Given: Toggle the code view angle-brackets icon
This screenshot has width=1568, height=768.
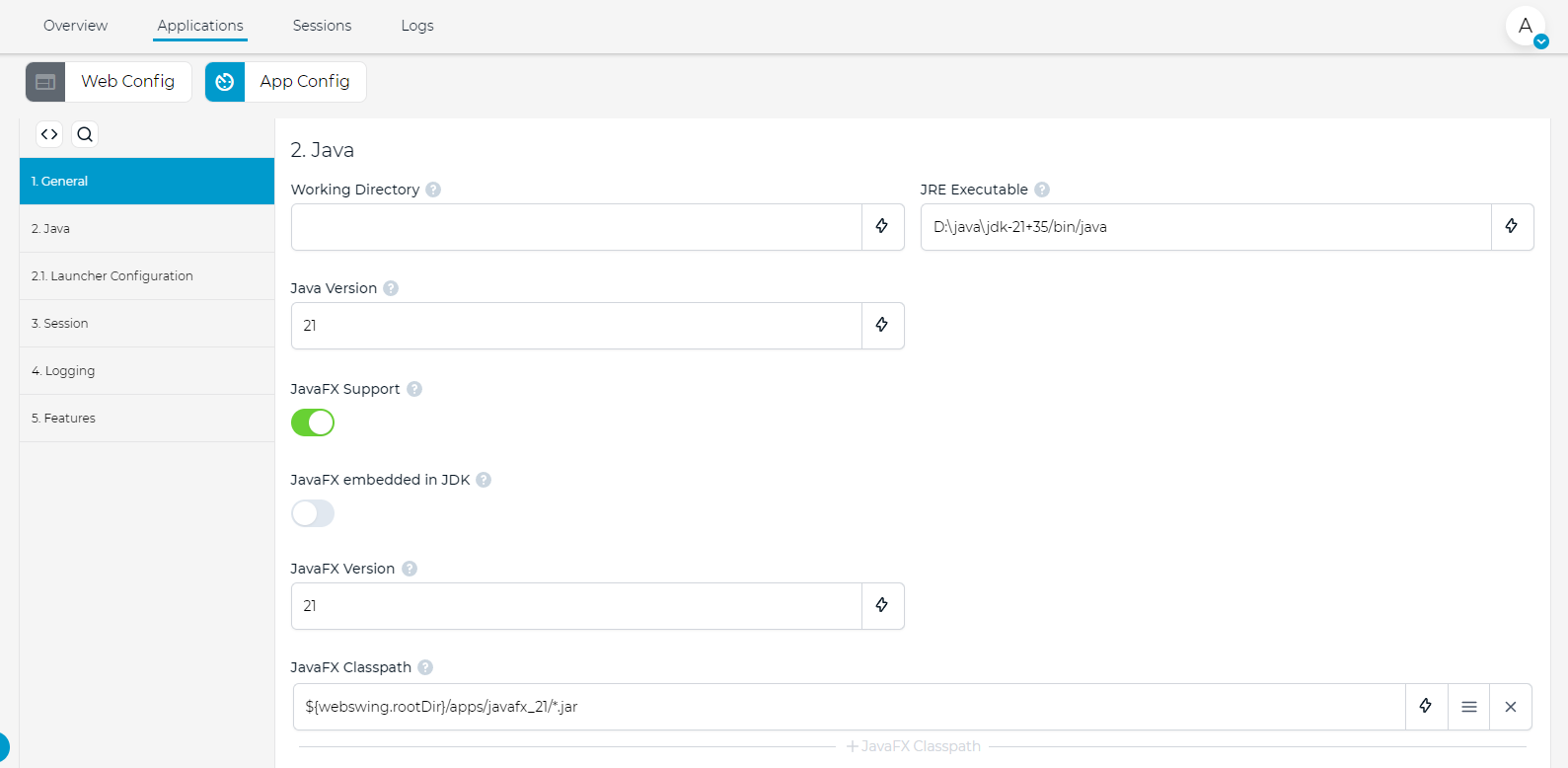Looking at the screenshot, I should [49, 134].
